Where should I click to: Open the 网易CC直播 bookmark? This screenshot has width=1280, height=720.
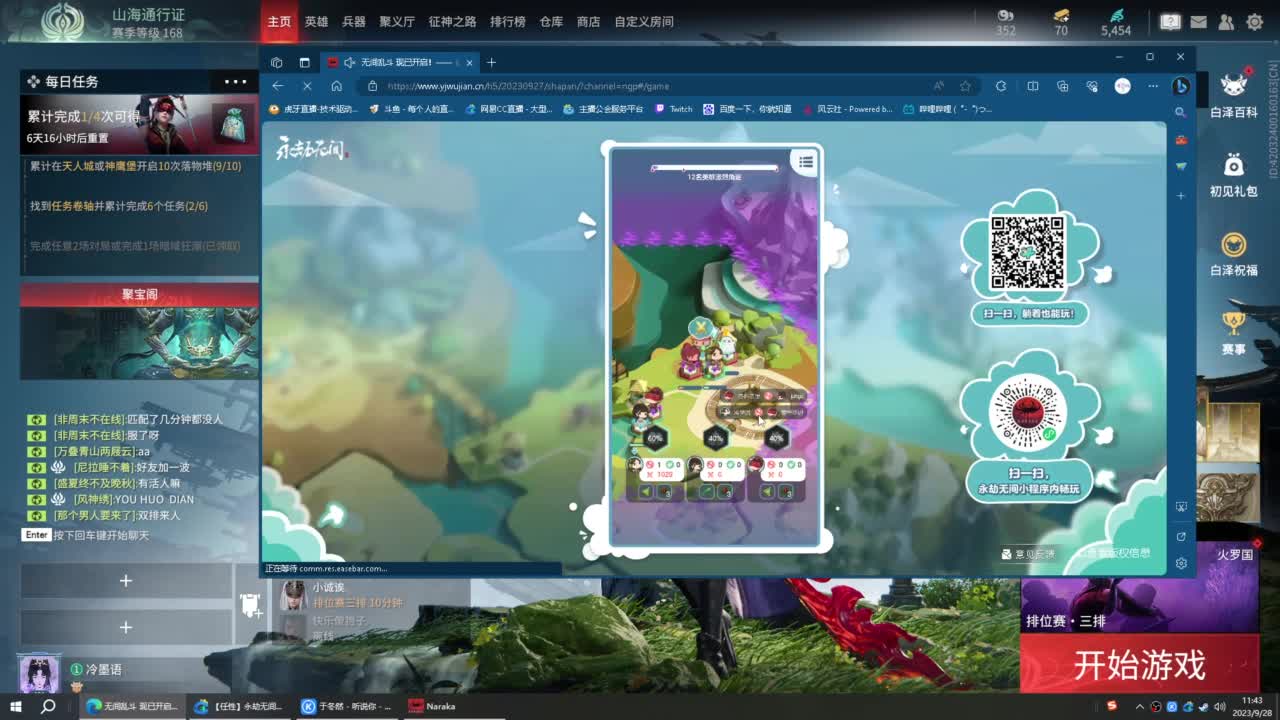point(510,109)
